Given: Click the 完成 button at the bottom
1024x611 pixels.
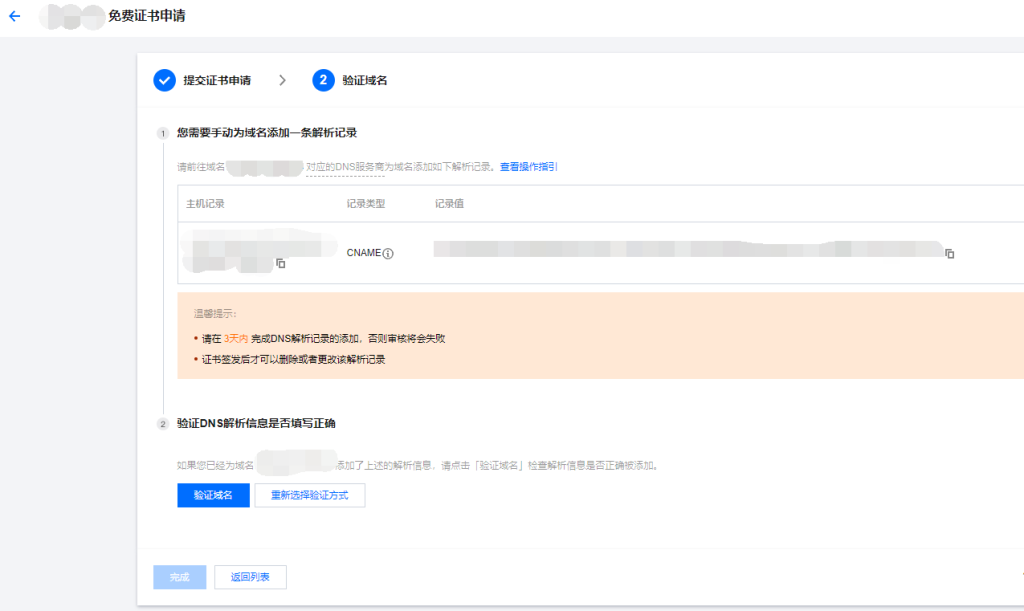Looking at the screenshot, I should tap(179, 577).
